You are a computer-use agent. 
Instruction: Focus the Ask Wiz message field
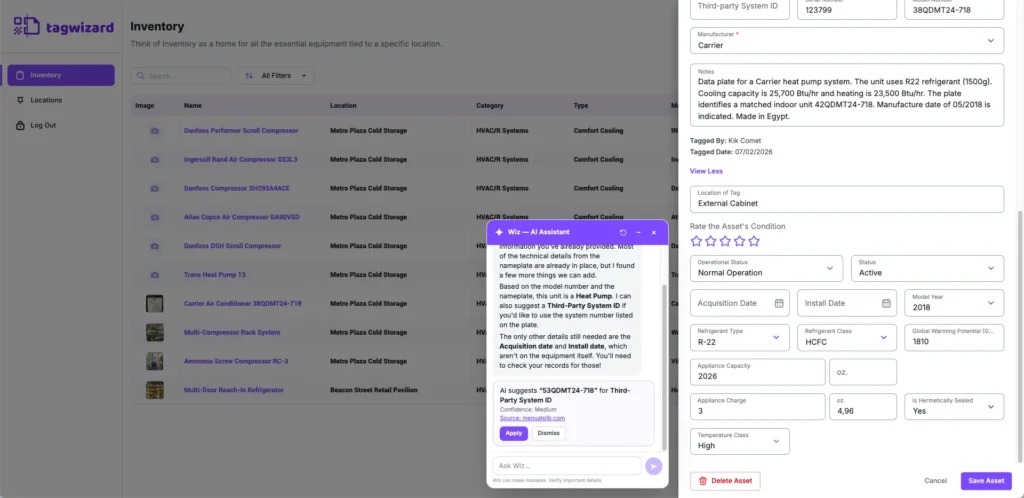(567, 466)
